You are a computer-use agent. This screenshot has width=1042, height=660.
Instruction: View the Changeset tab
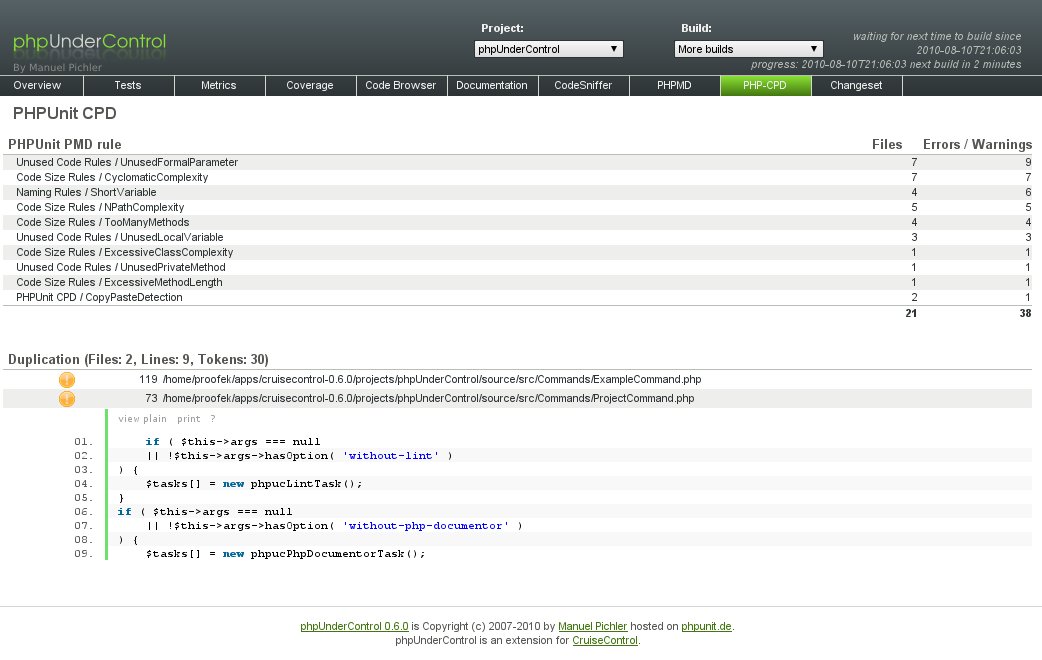tap(856, 86)
